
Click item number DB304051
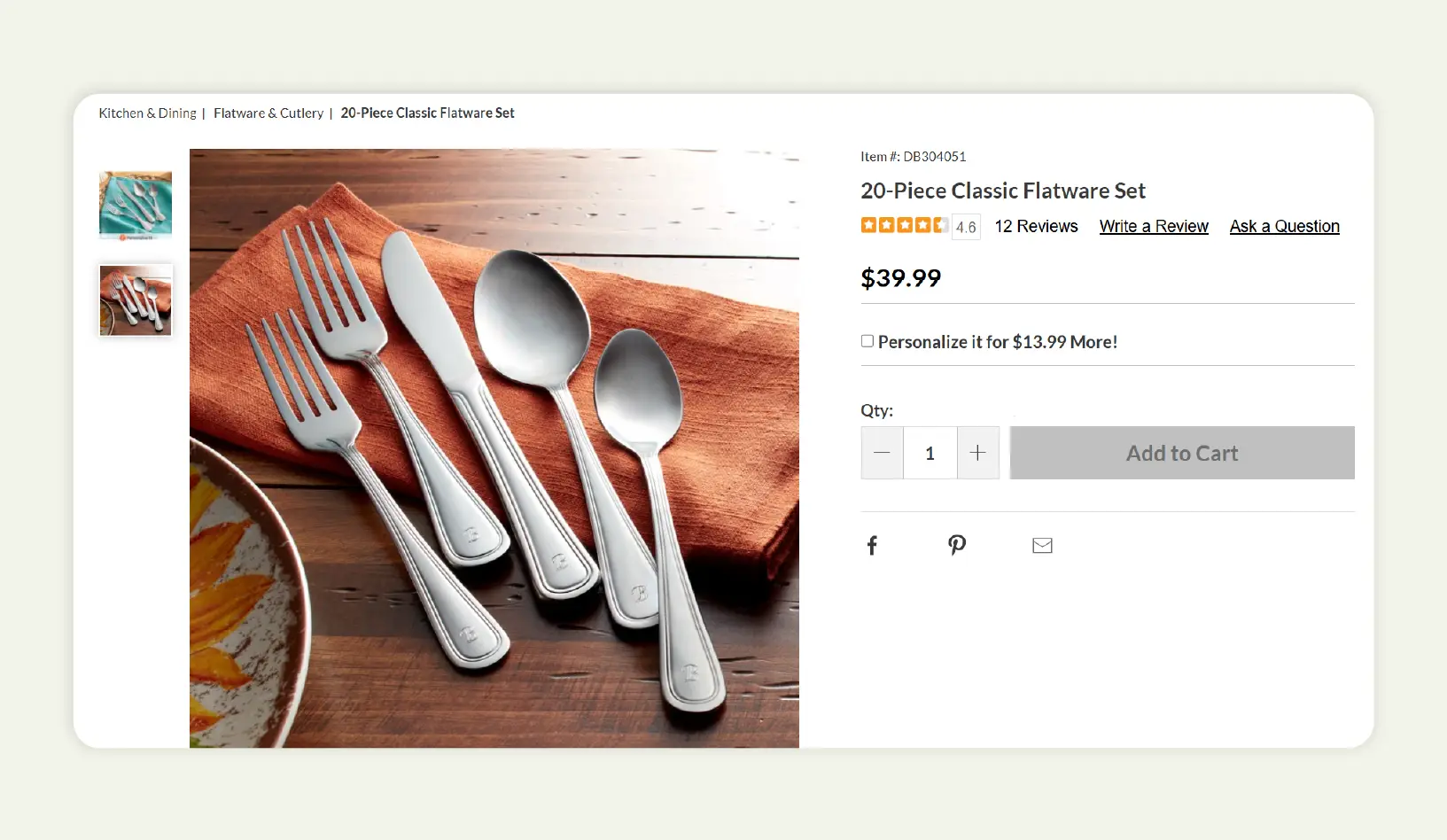click(912, 156)
